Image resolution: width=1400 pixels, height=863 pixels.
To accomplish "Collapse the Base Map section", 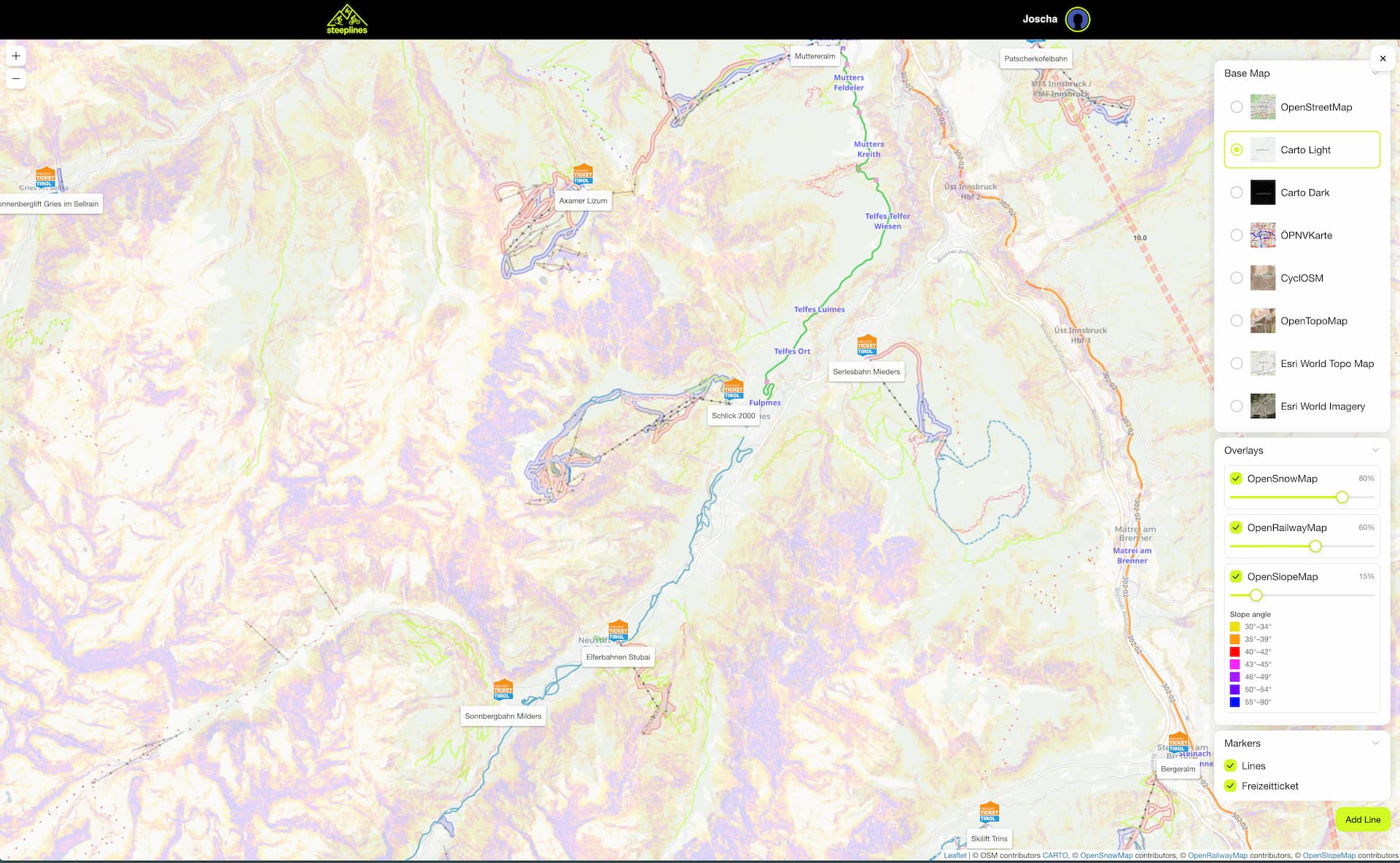I will 1375,73.
